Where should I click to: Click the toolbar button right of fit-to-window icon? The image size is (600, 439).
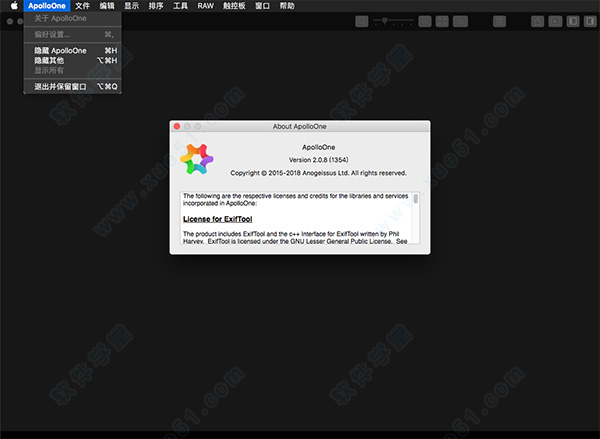point(460,21)
